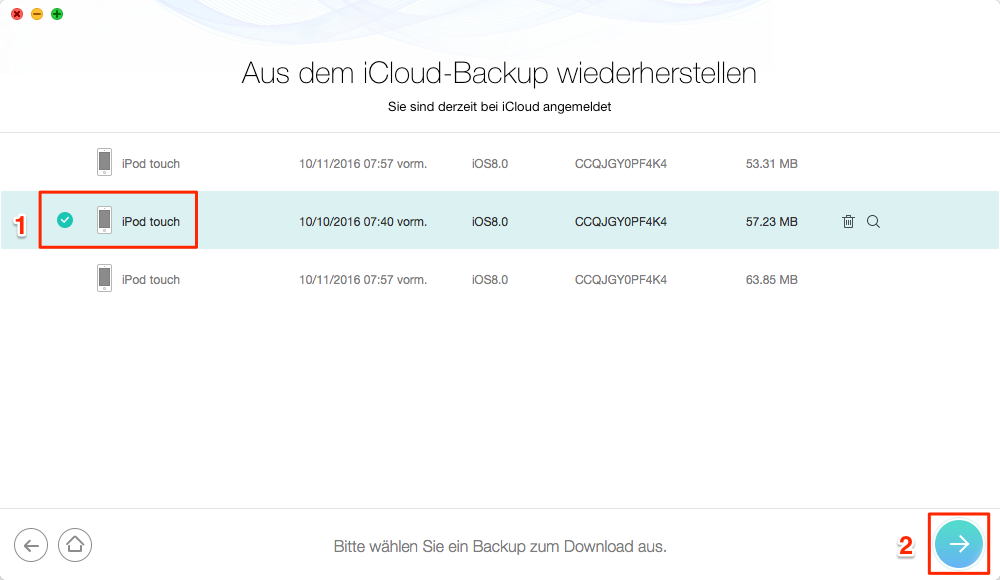
Task: Click iOS8.0 in the 53.31 MB row
Action: pos(490,164)
